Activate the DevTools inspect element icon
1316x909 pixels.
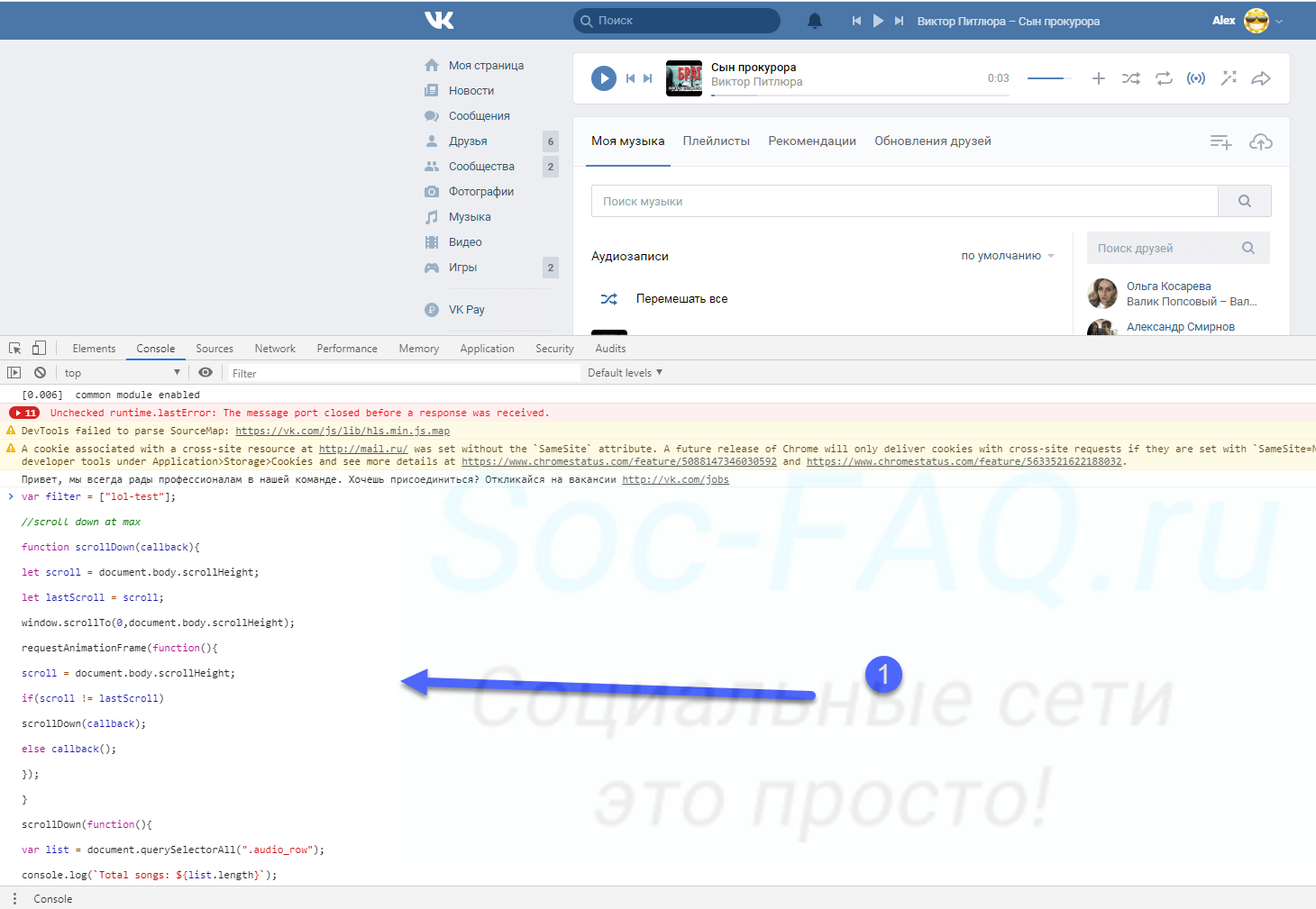15,349
